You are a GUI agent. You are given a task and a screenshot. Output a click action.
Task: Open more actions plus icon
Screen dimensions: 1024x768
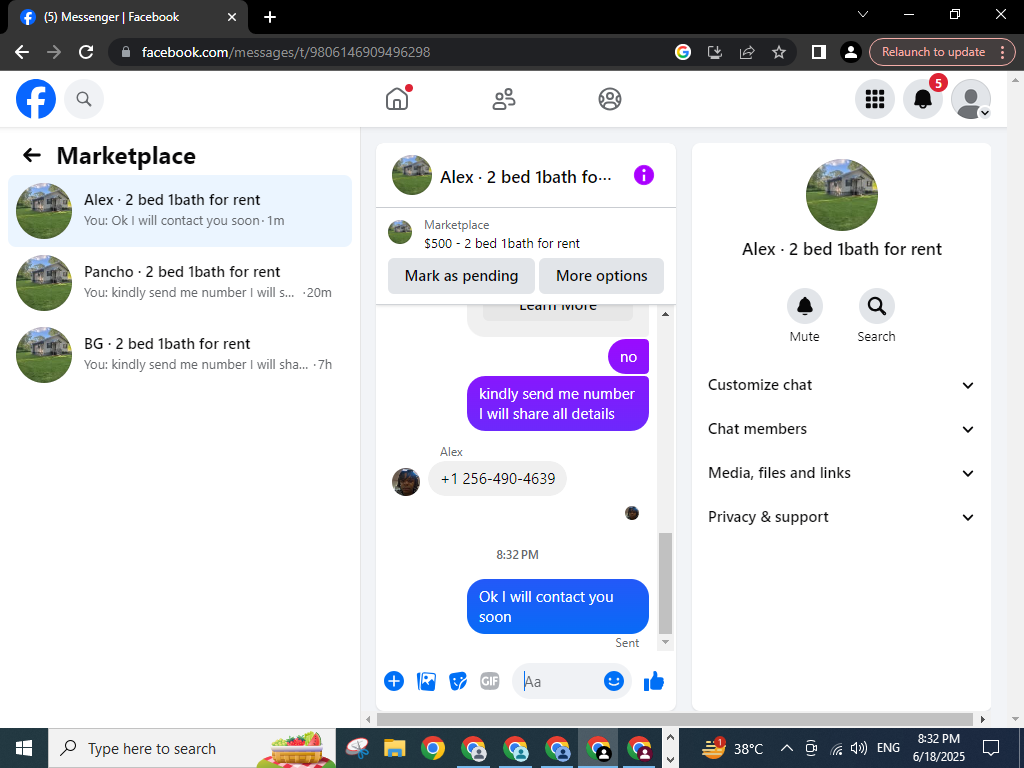(x=394, y=681)
